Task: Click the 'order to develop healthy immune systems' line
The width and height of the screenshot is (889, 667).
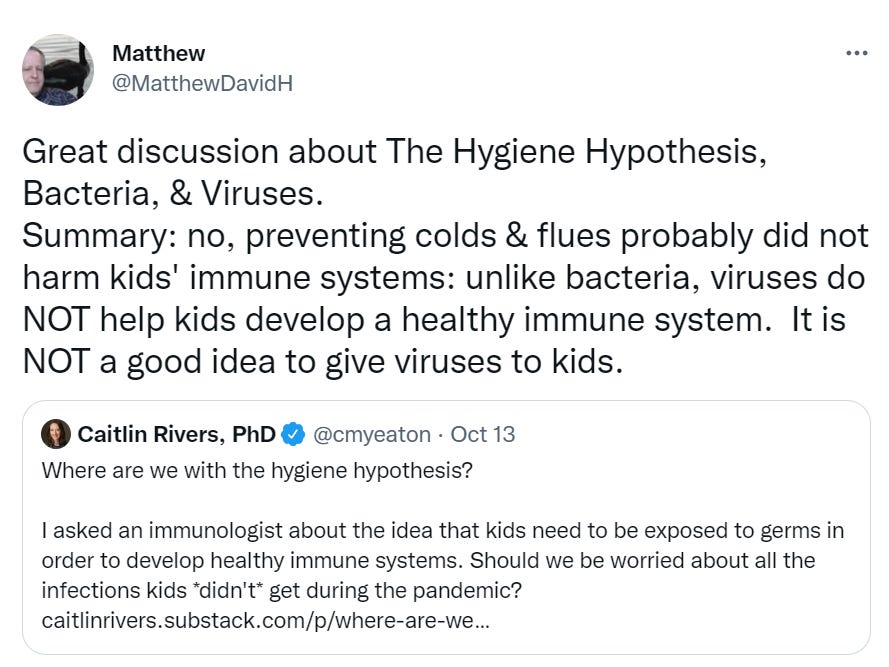Action: coord(428,560)
